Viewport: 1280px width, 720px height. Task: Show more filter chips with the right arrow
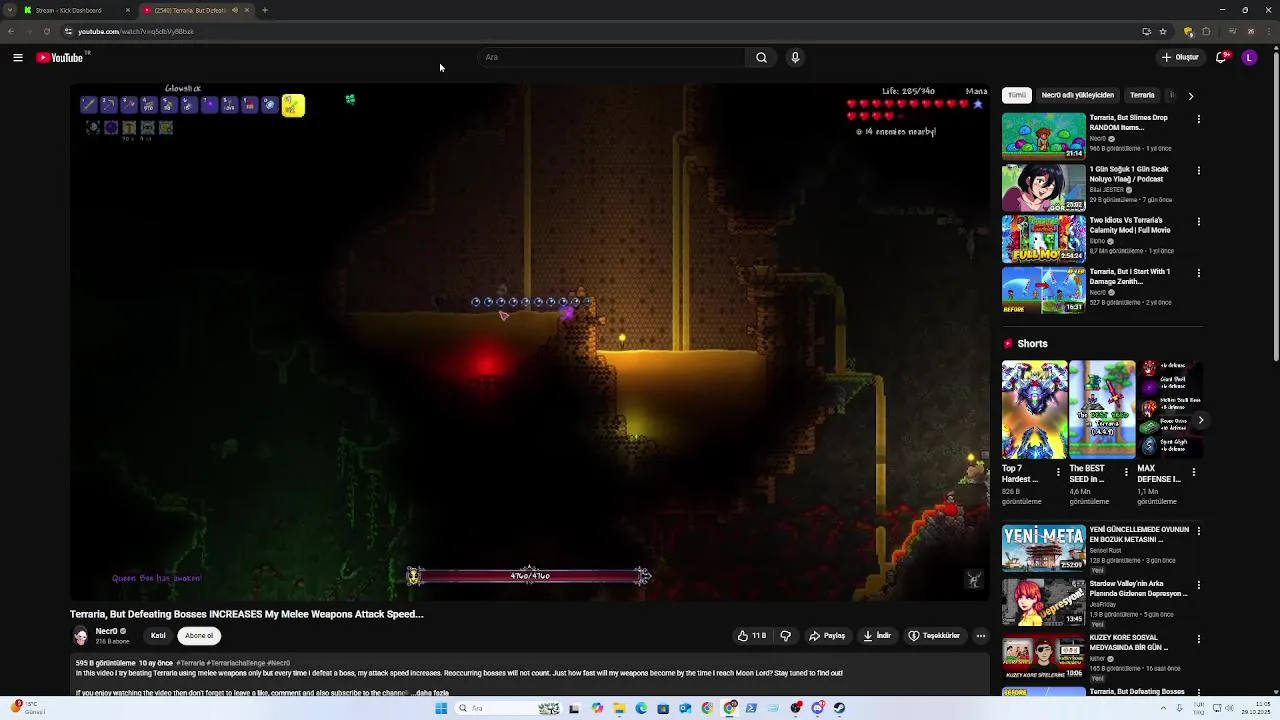[1190, 96]
